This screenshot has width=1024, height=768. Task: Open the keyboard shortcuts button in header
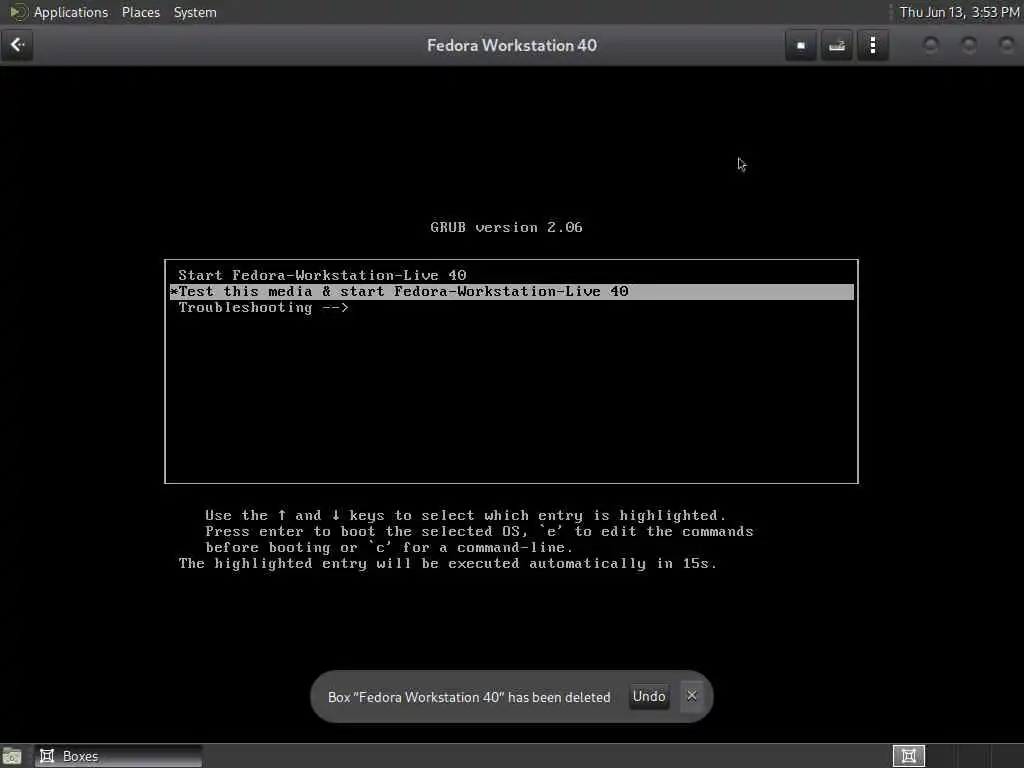point(837,45)
